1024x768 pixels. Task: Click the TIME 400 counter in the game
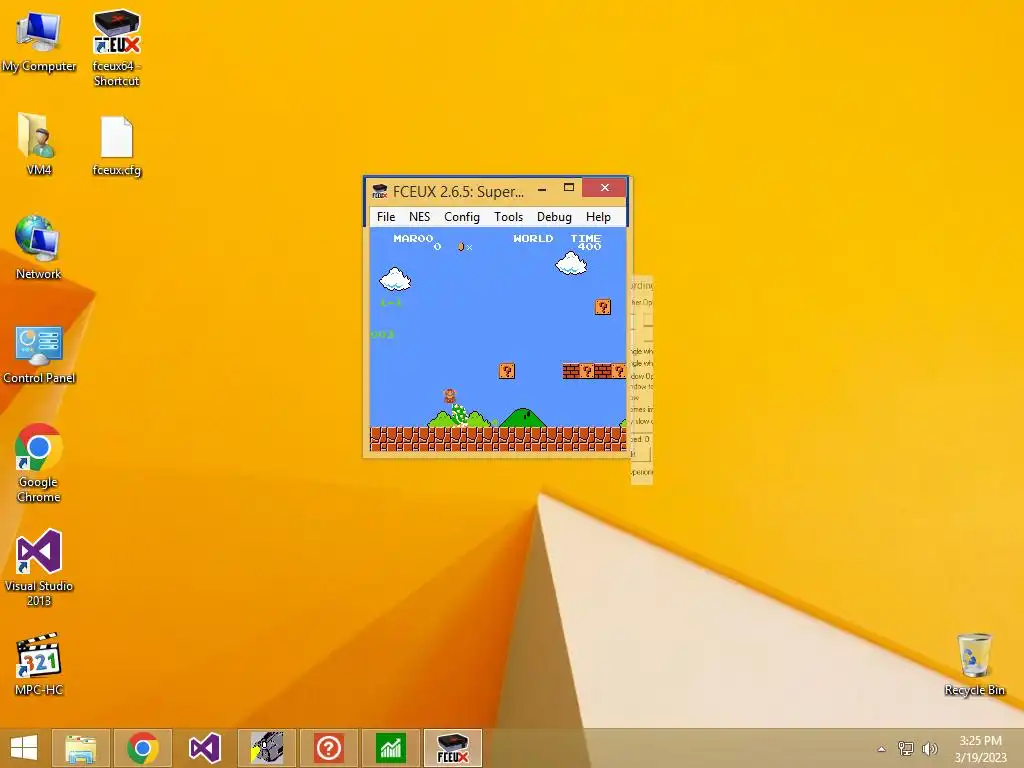click(586, 242)
